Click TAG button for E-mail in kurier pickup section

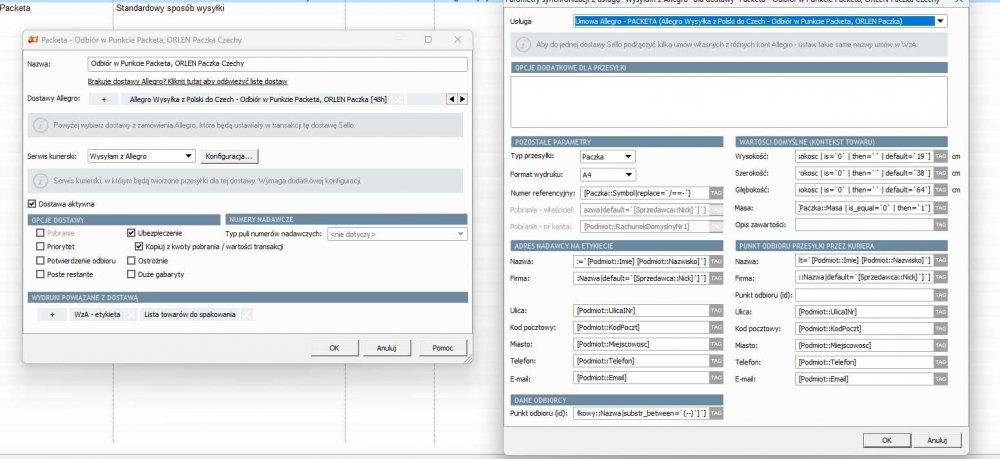940,379
